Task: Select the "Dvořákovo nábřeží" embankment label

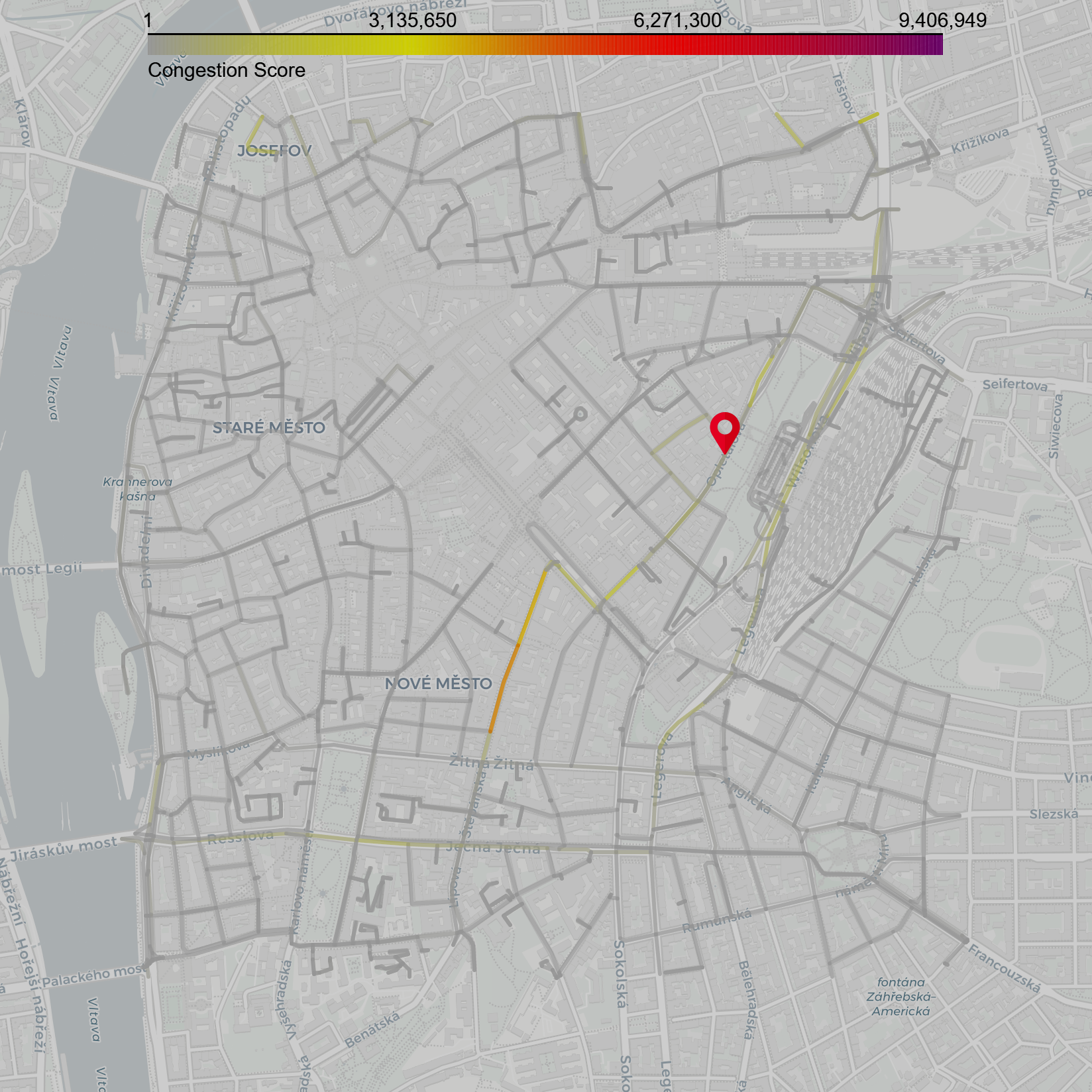Action: (x=396, y=13)
